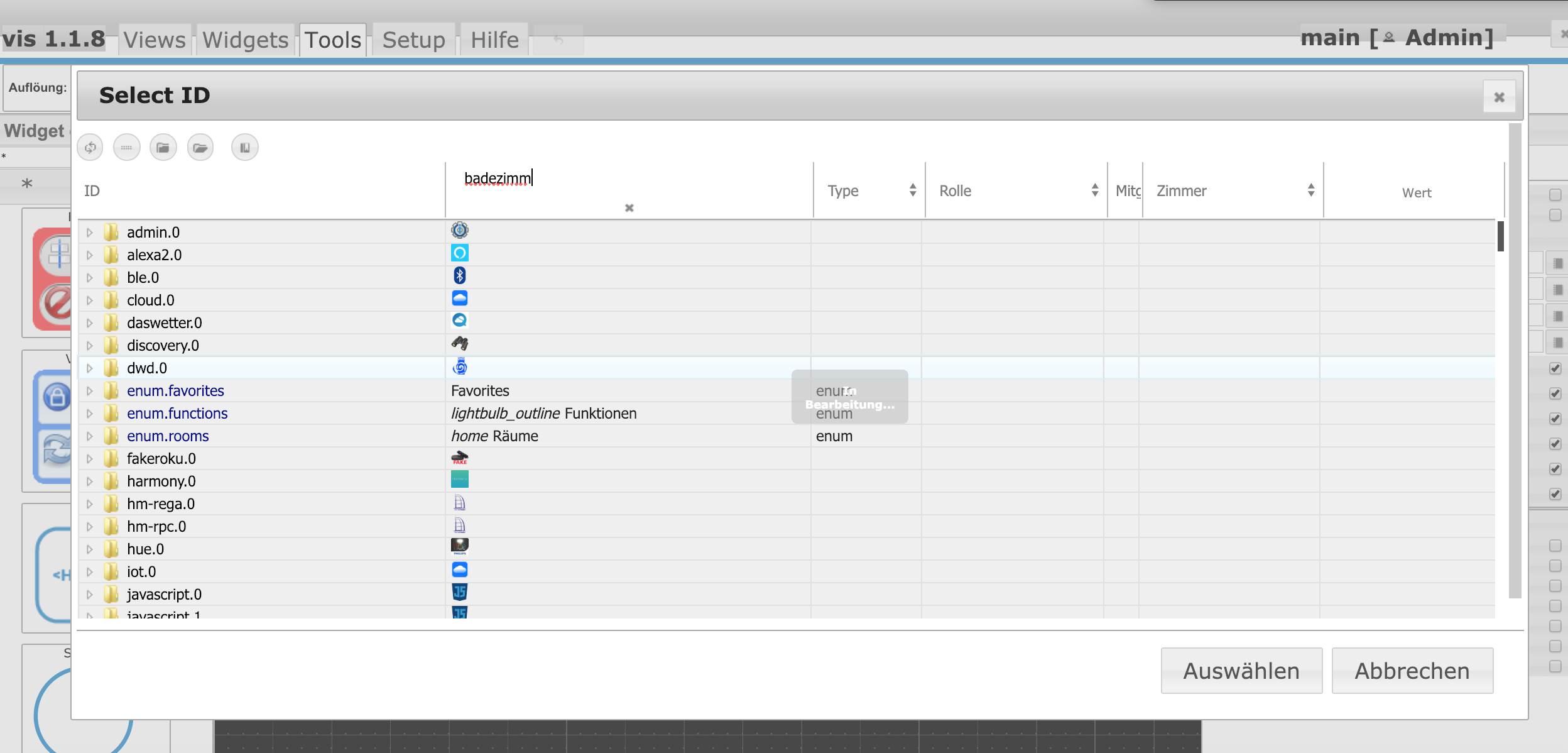Click the binoculars icon for discovery.0

tap(460, 343)
